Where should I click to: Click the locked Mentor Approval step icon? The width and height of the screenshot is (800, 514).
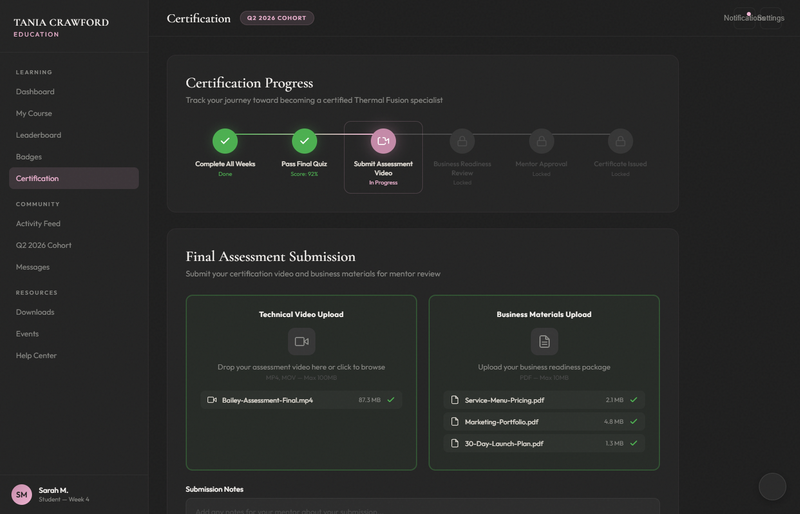[541, 141]
